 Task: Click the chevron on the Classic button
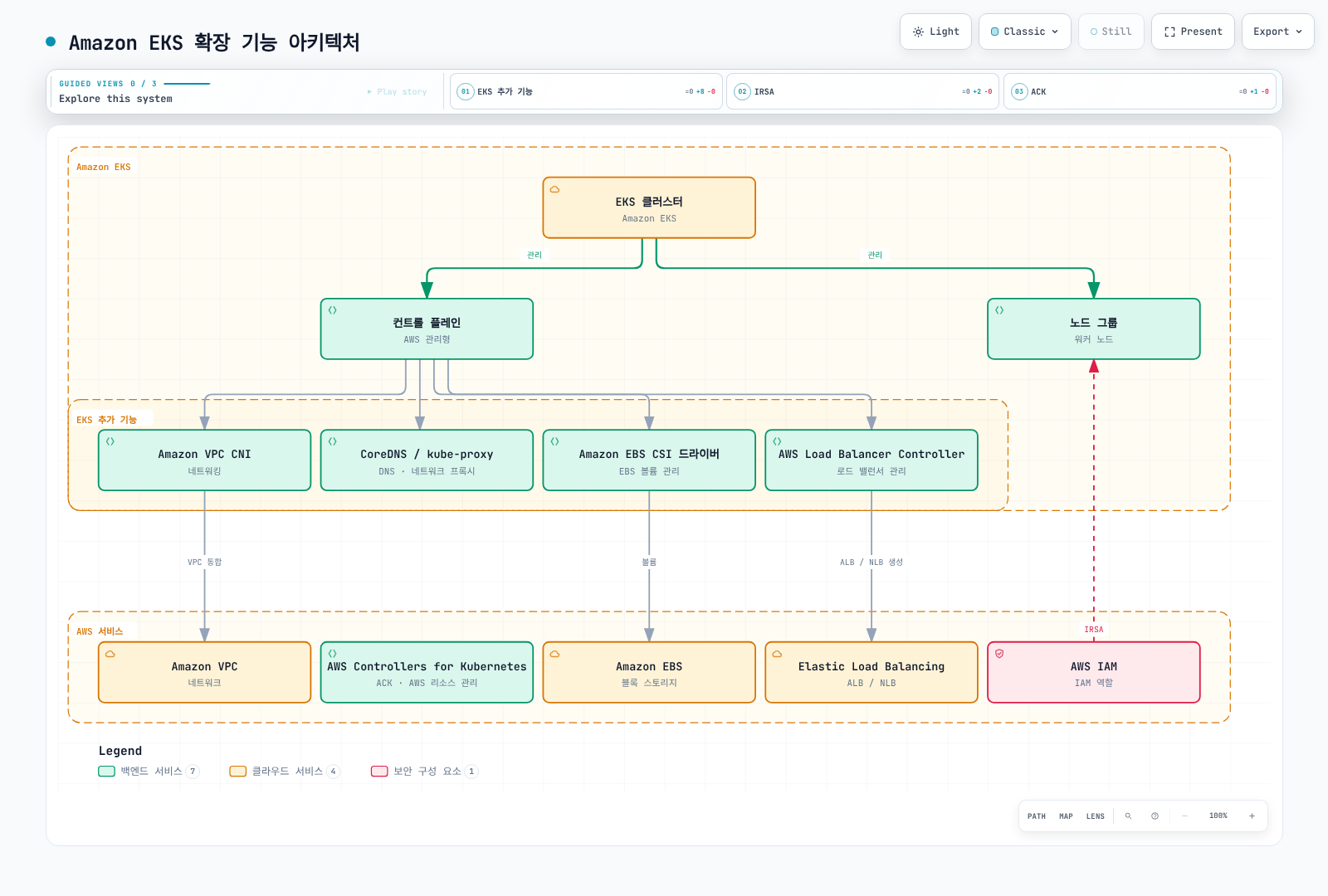pos(1055,32)
